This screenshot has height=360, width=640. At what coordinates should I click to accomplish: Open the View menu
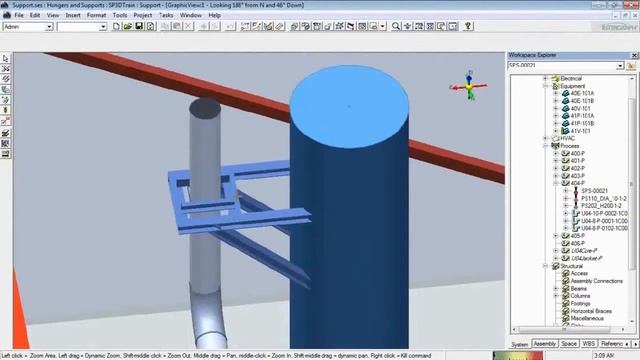coord(53,16)
